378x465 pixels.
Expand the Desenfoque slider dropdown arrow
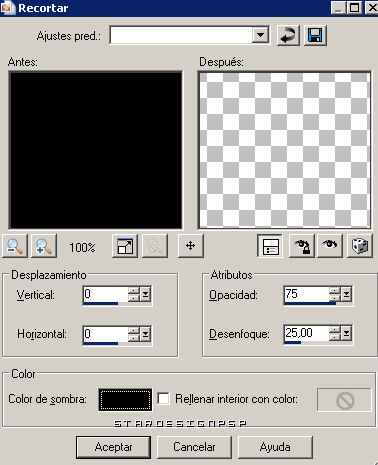[346, 333]
